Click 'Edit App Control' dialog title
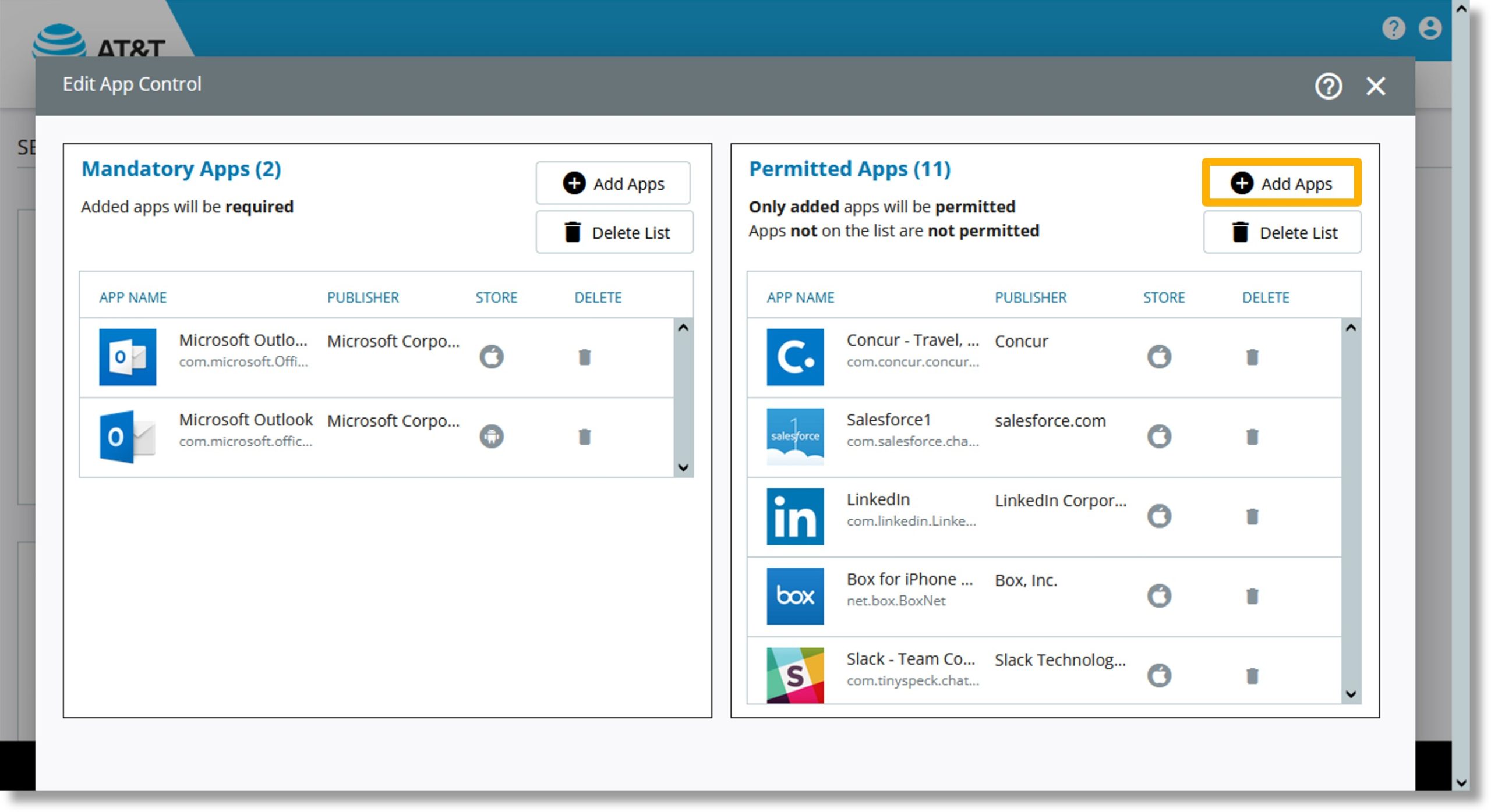Image resolution: width=1491 pixels, height=812 pixels. click(132, 84)
